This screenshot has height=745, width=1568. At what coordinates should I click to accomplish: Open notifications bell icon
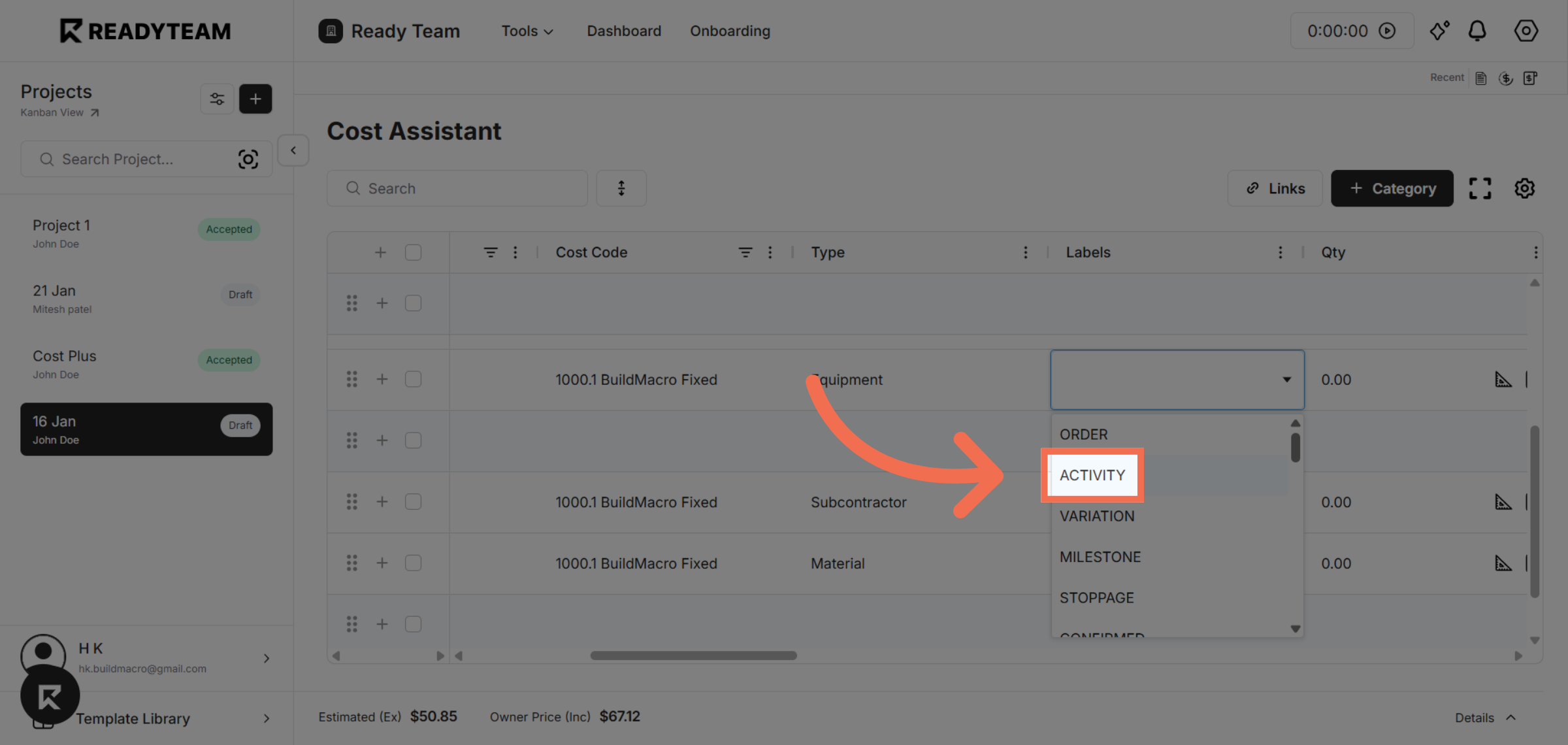1477,31
